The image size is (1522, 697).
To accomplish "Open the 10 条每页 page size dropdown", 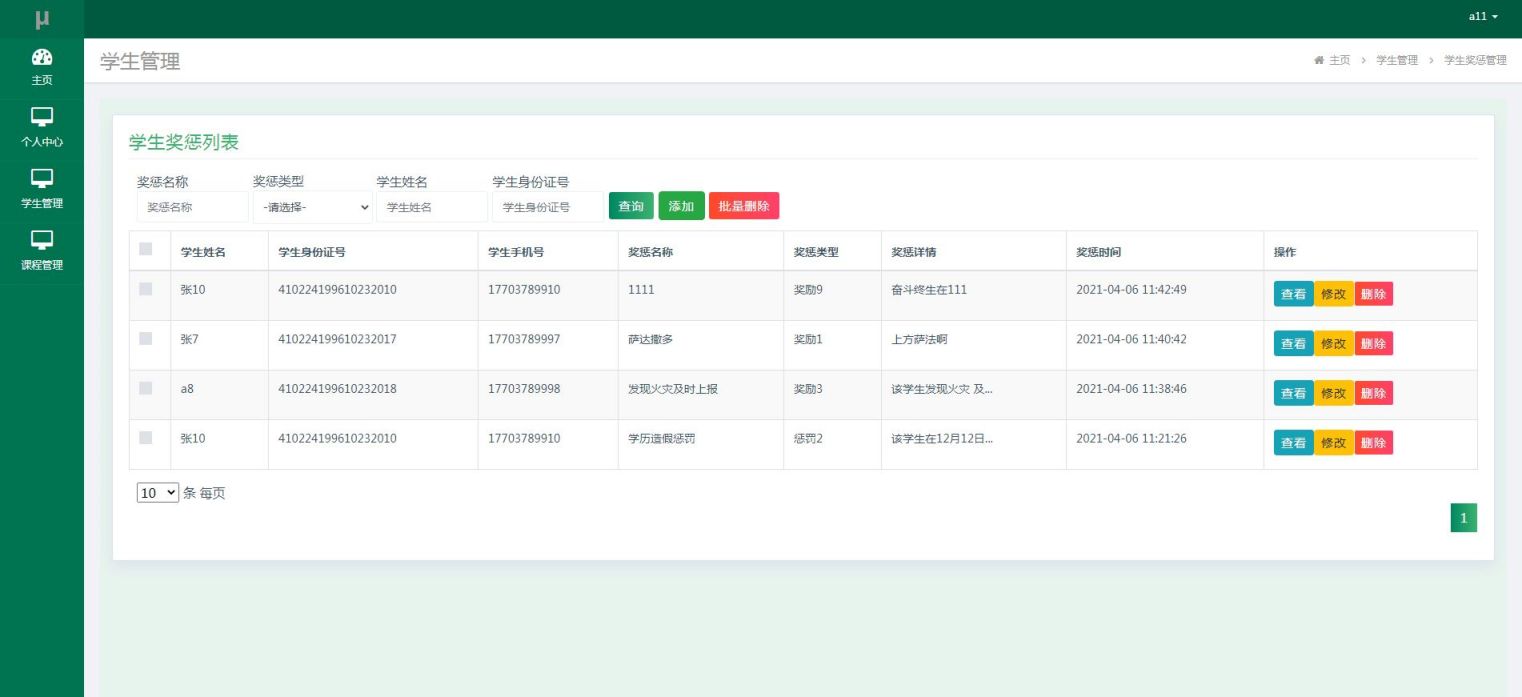I will [x=158, y=493].
